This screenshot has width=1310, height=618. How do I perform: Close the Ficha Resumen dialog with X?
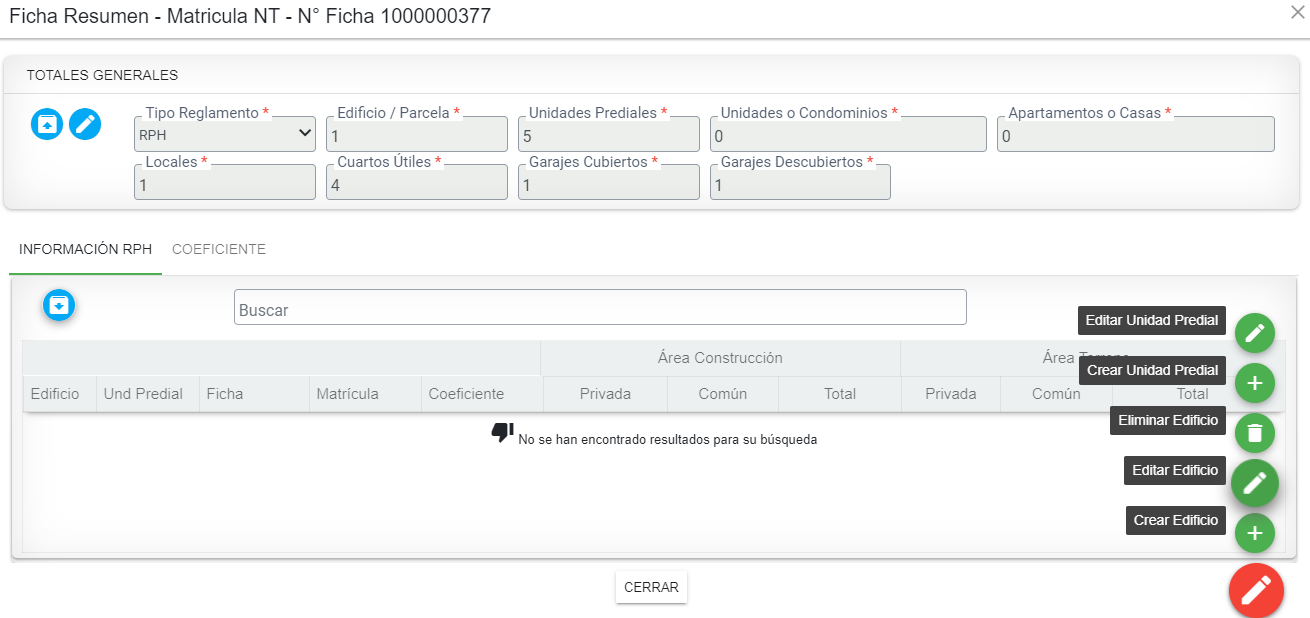[x=1297, y=12]
